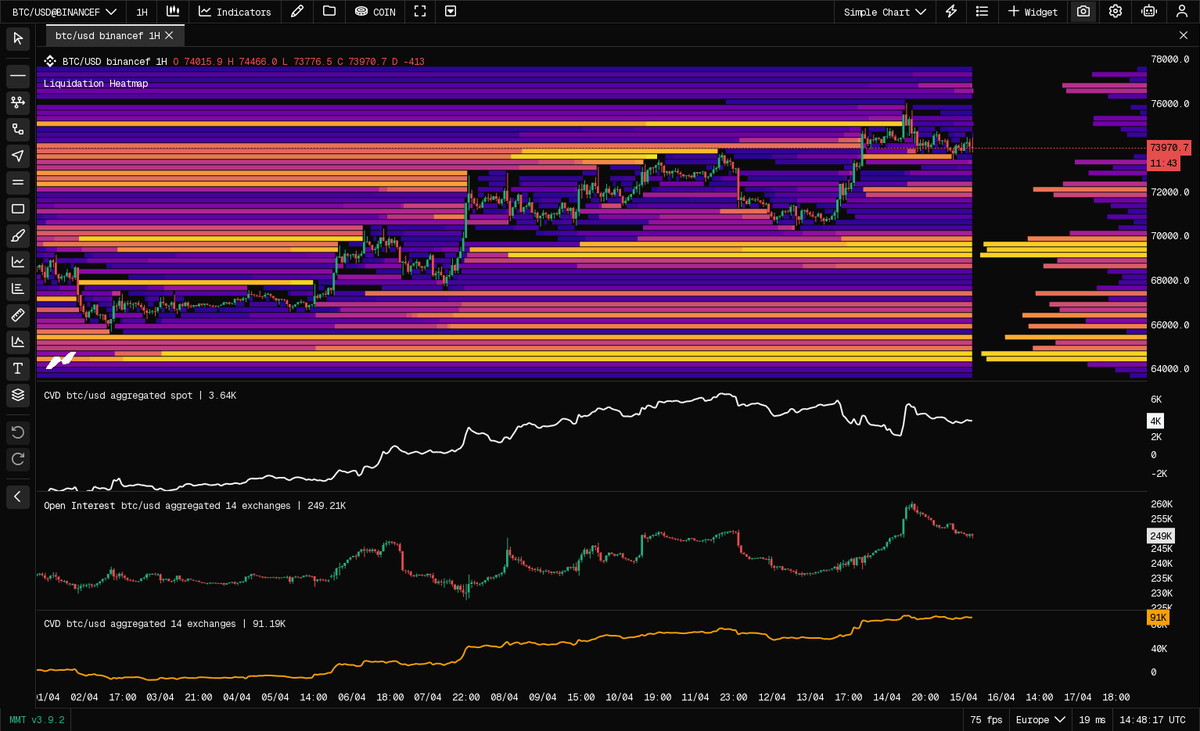Take a chart screenshot with camera icon
This screenshot has height=731, width=1200.
(1083, 12)
